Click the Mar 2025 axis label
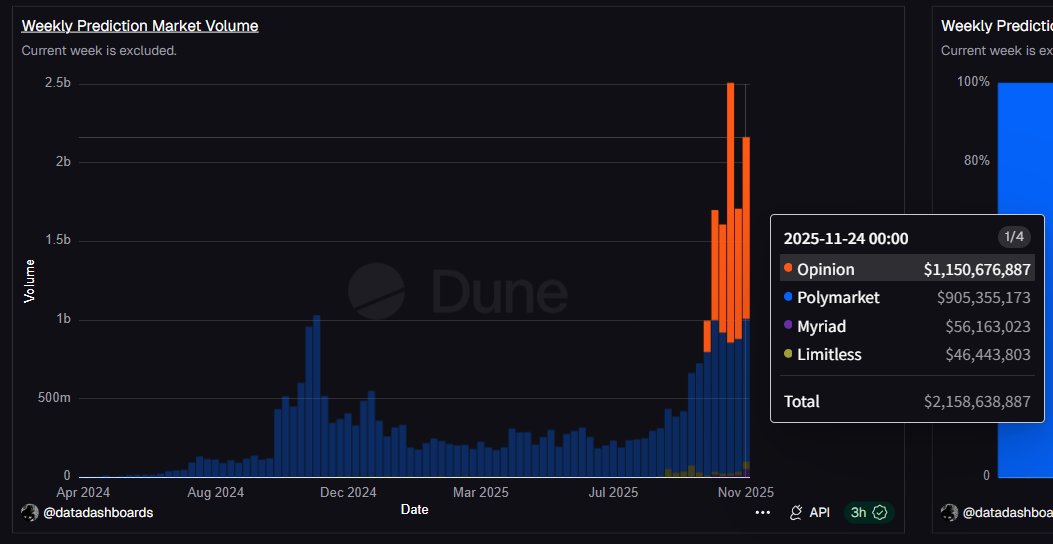This screenshot has height=544, width=1053. click(x=481, y=493)
